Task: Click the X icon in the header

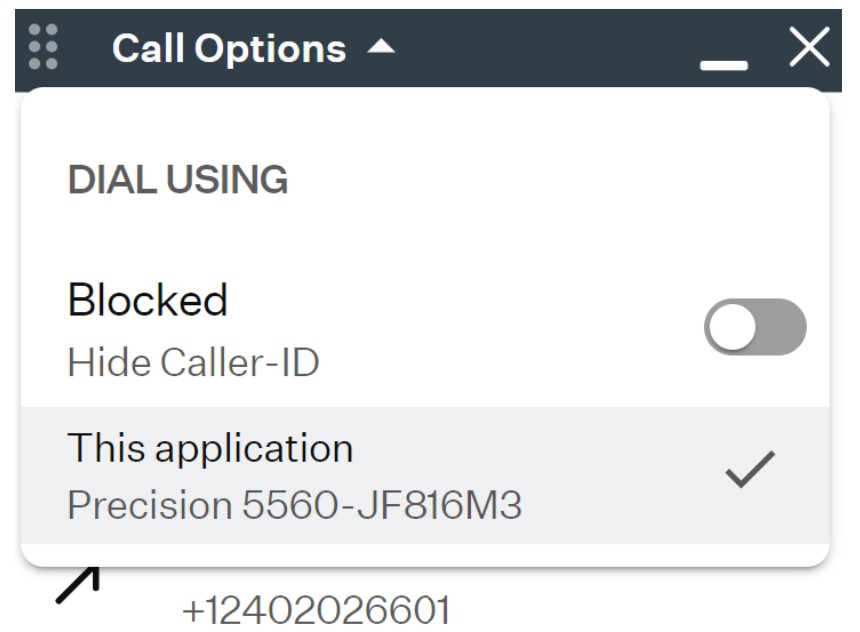Action: click(809, 47)
